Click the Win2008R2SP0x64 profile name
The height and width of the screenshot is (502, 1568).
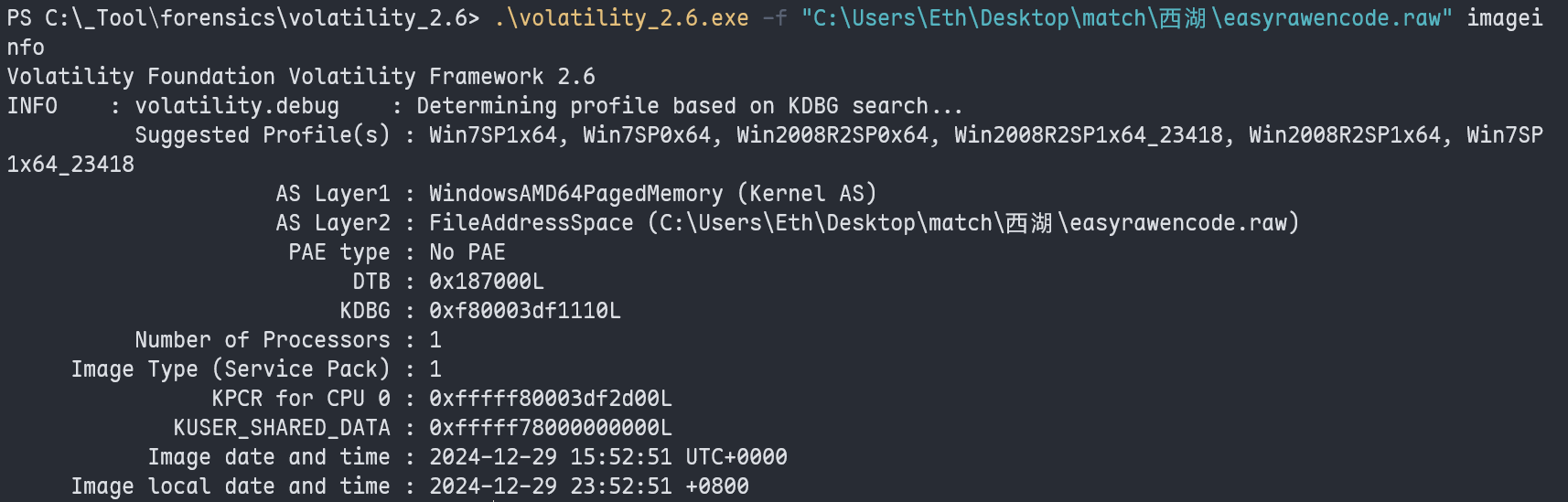click(832, 135)
